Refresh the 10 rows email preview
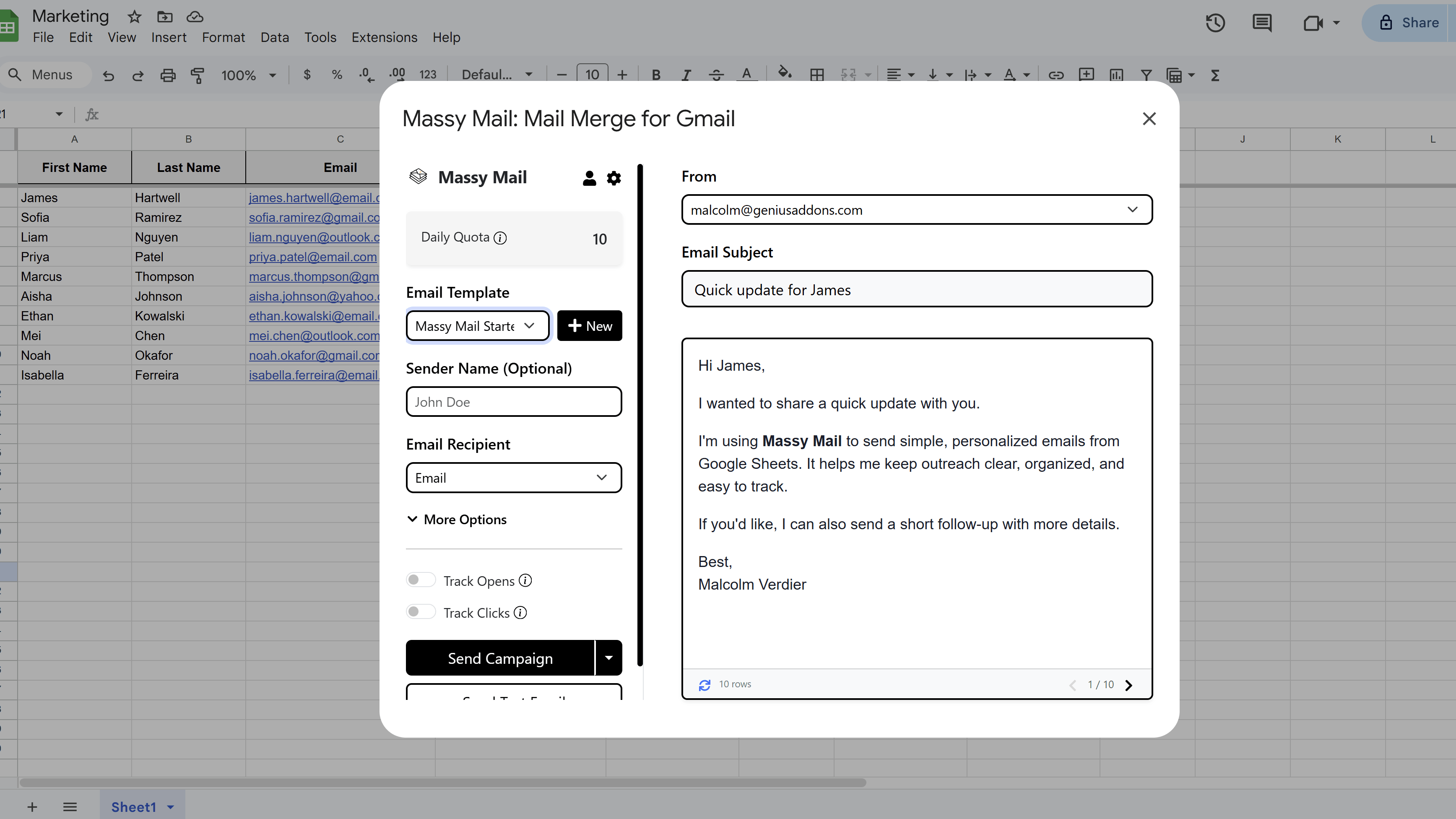Image resolution: width=1456 pixels, height=819 pixels. pyautogui.click(x=704, y=684)
